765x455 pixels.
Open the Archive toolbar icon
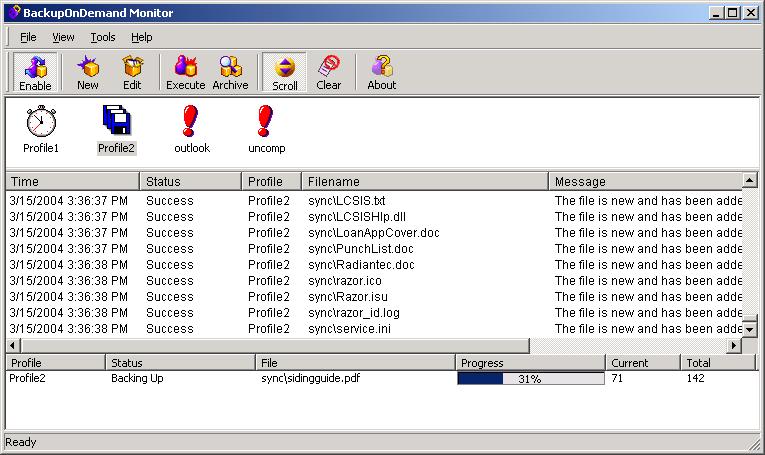coord(230,73)
